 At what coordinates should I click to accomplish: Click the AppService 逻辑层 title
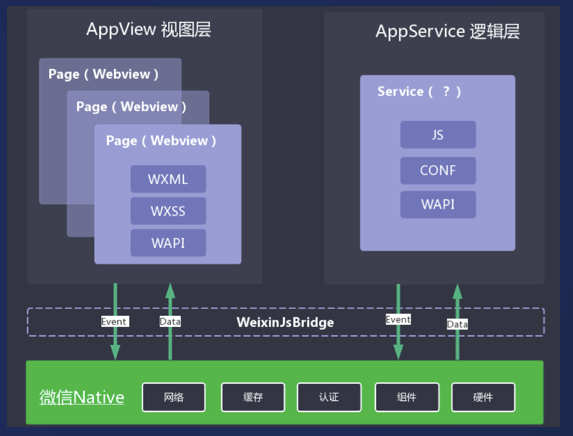[448, 31]
